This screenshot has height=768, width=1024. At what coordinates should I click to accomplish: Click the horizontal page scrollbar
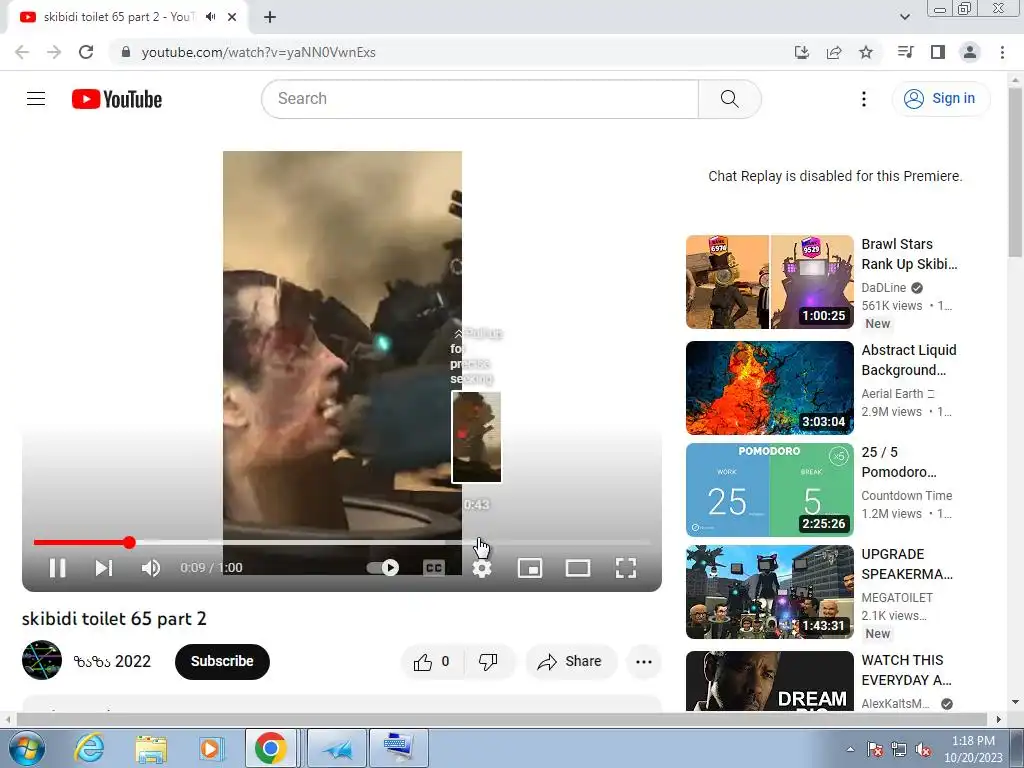click(x=503, y=719)
